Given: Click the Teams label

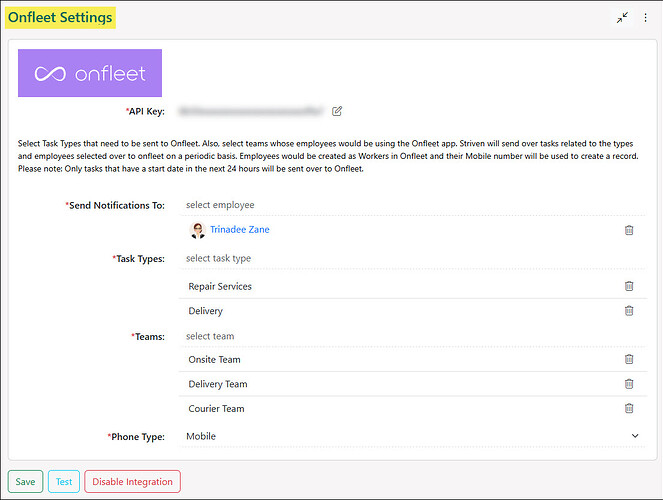Looking at the screenshot, I should (x=148, y=337).
